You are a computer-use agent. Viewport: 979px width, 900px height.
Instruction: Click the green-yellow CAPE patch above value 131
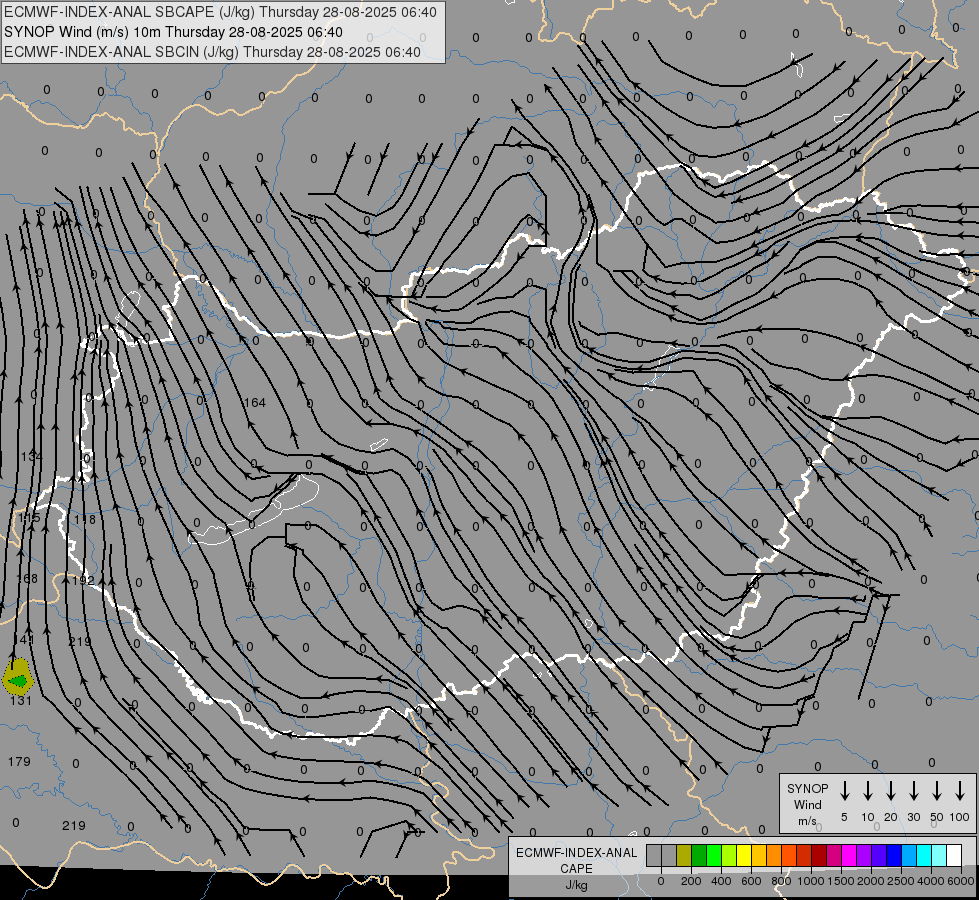[x=17, y=677]
